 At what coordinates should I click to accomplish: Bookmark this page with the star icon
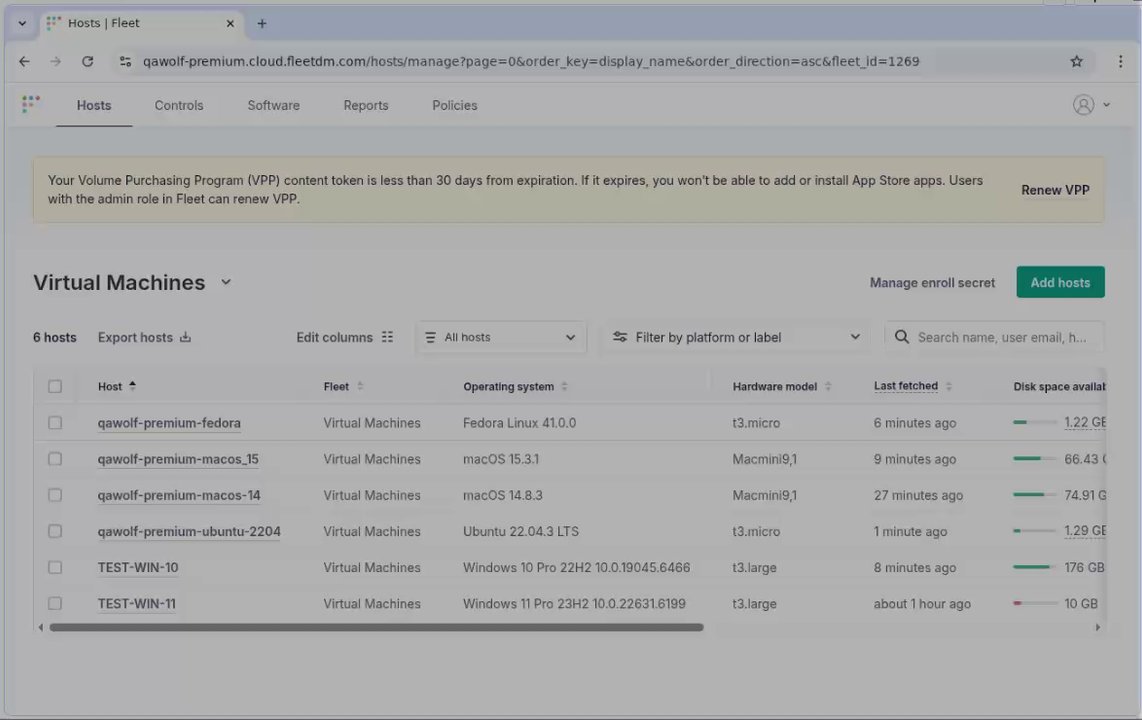click(1076, 61)
